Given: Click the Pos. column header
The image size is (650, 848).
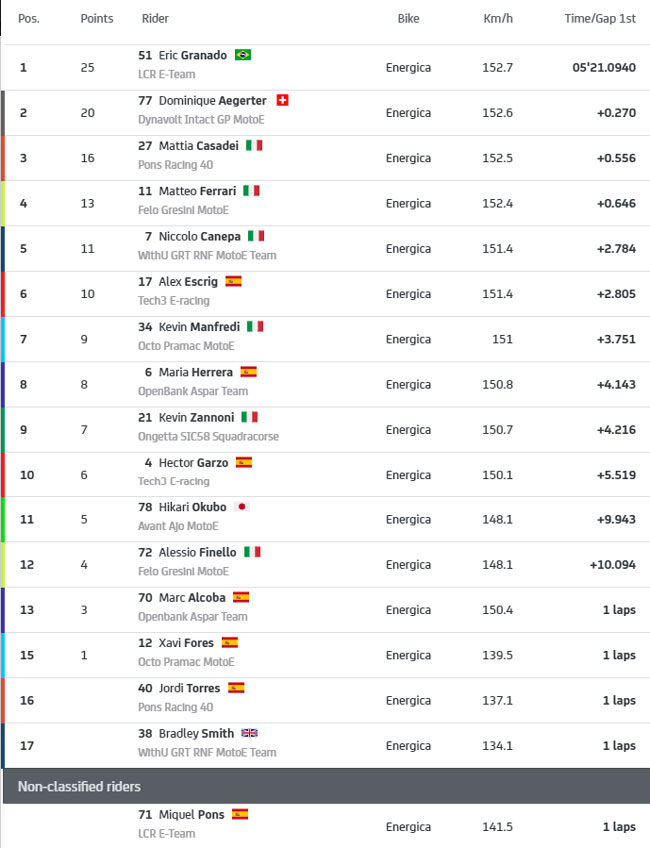Looking at the screenshot, I should pos(29,18).
